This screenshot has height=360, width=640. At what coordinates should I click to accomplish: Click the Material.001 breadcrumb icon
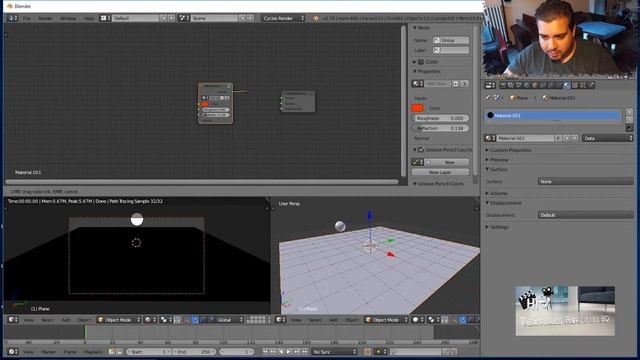tap(545, 98)
